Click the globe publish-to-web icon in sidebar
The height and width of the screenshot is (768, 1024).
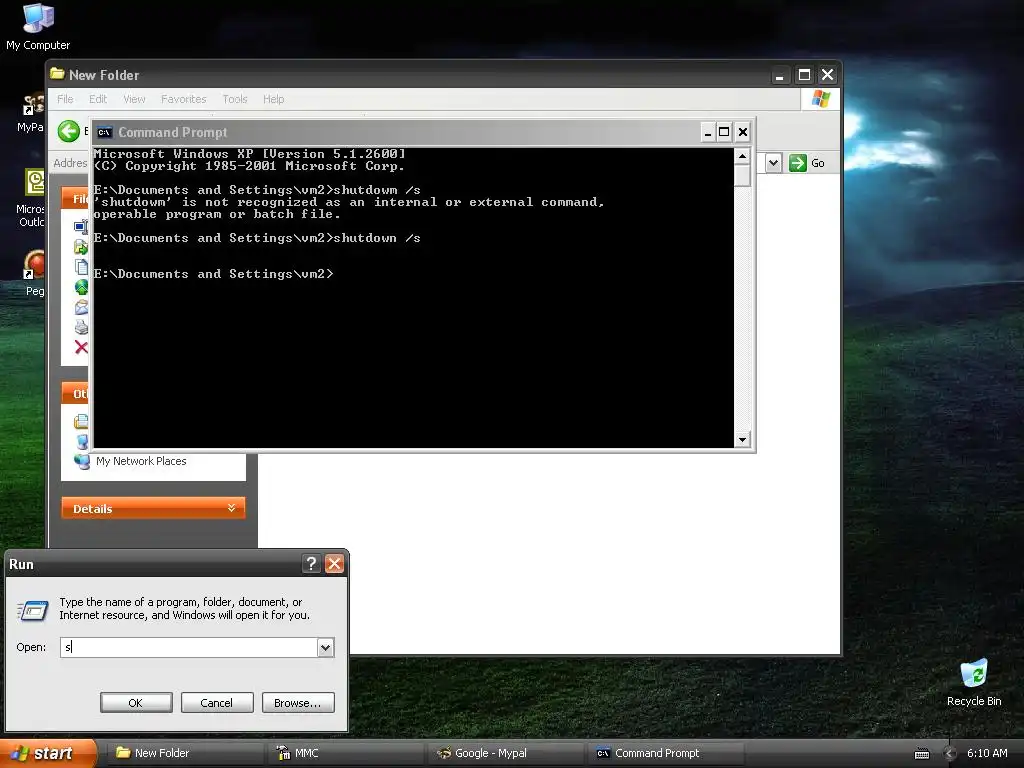[x=81, y=287]
